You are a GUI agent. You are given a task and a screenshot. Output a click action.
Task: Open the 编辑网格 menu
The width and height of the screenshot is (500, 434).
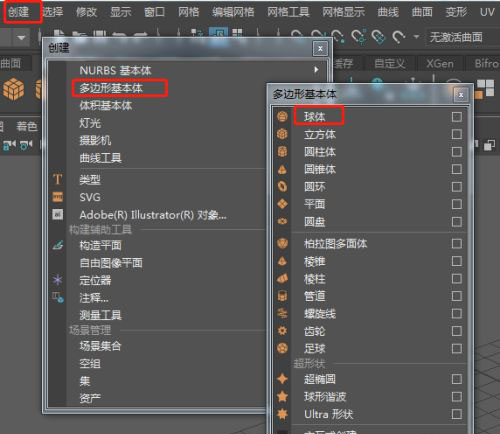233,12
